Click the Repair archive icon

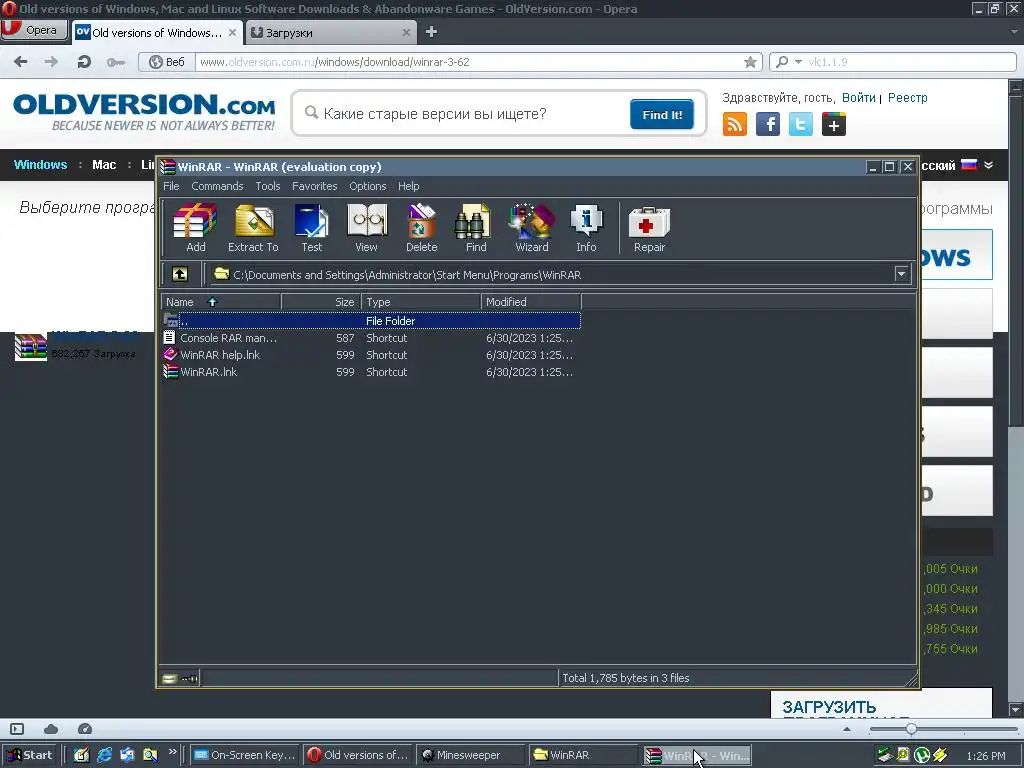(649, 227)
